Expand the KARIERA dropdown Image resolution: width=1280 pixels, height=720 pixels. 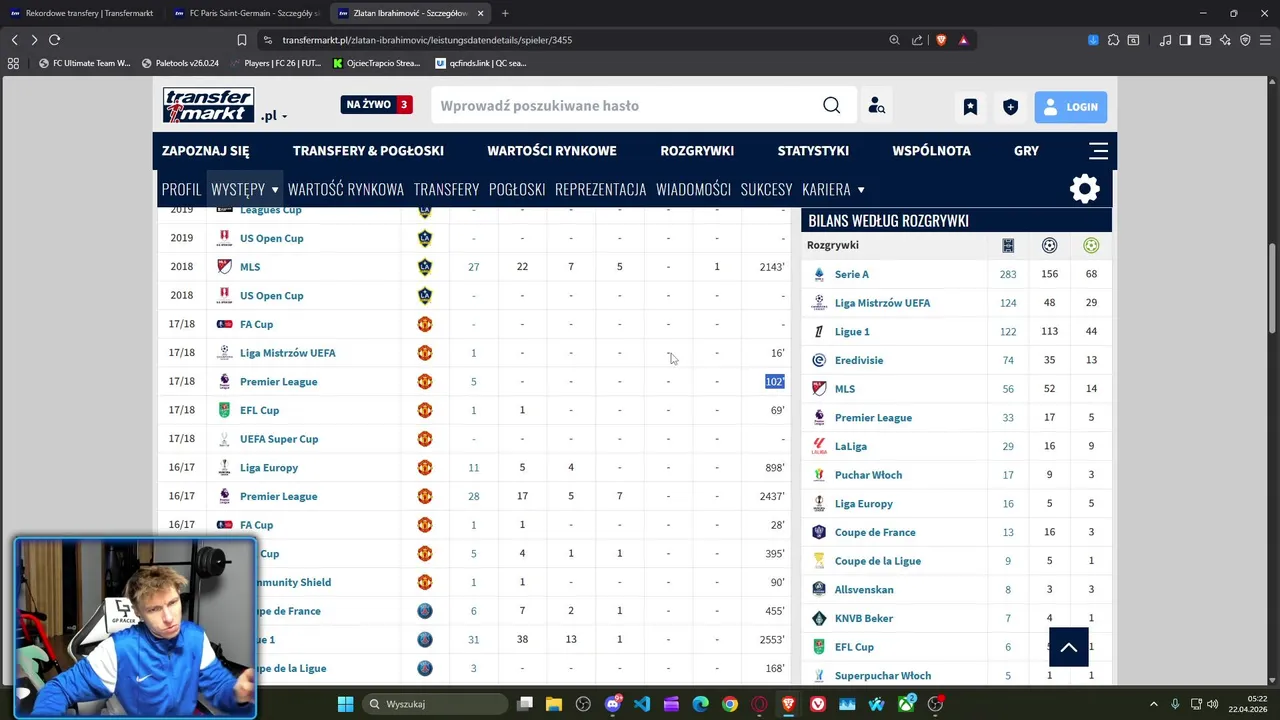click(861, 190)
